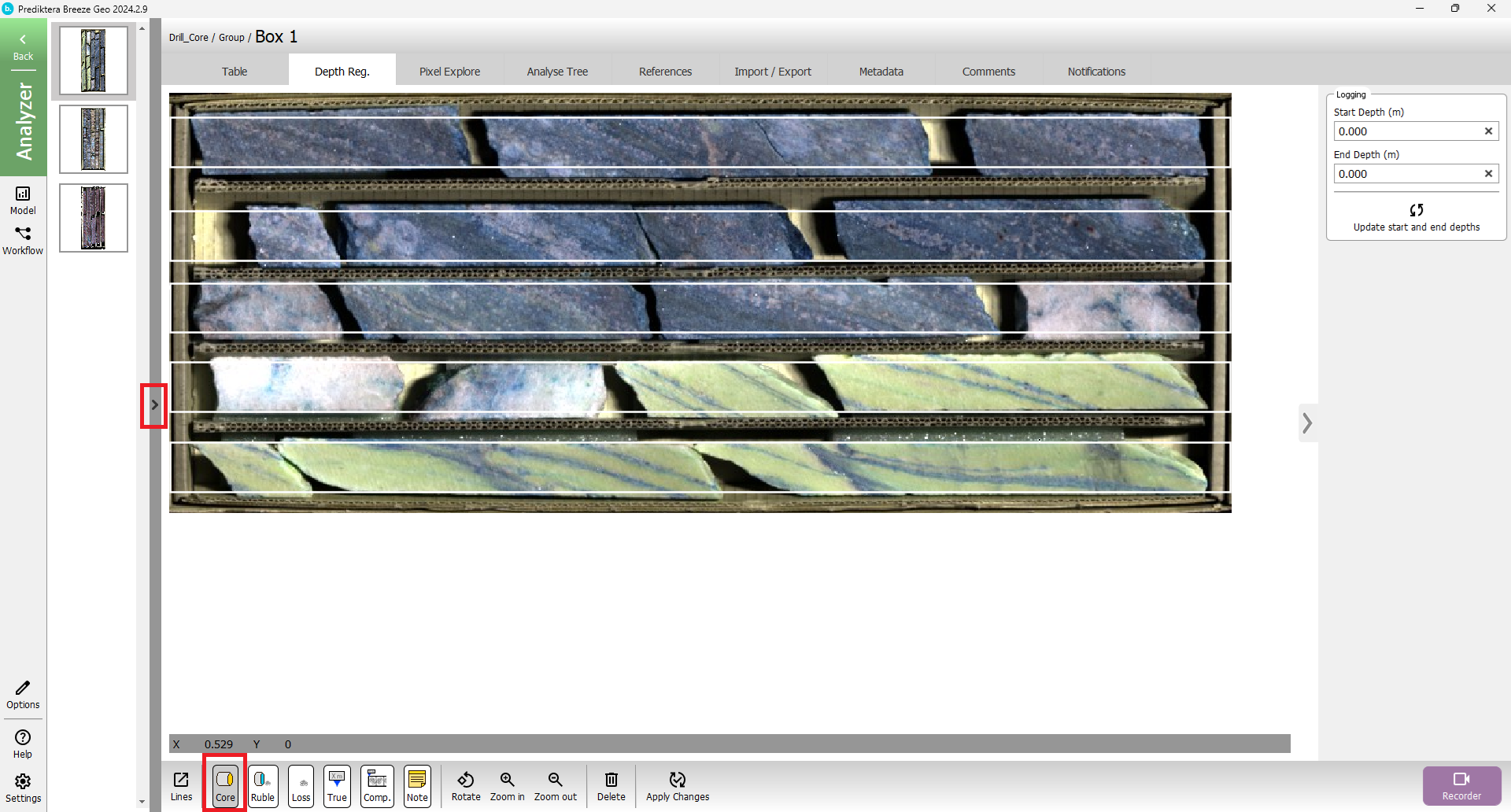Select the True depth tool
Image resolution: width=1511 pixels, height=812 pixels.
point(337,785)
